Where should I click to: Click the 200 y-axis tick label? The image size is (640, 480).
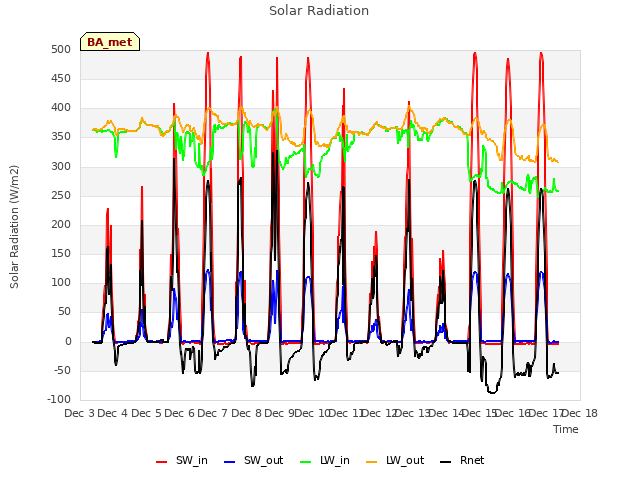(61, 224)
